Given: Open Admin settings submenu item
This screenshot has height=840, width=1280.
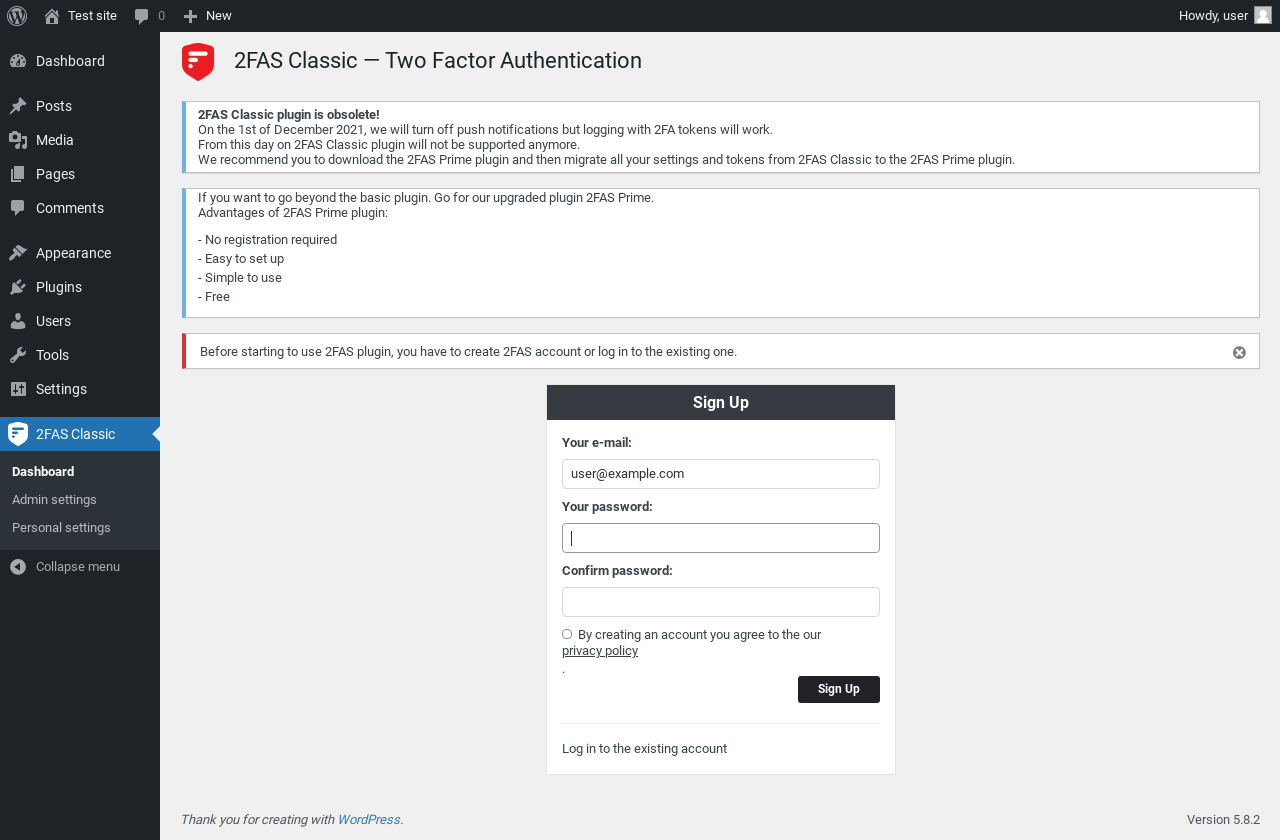Looking at the screenshot, I should pos(54,499).
